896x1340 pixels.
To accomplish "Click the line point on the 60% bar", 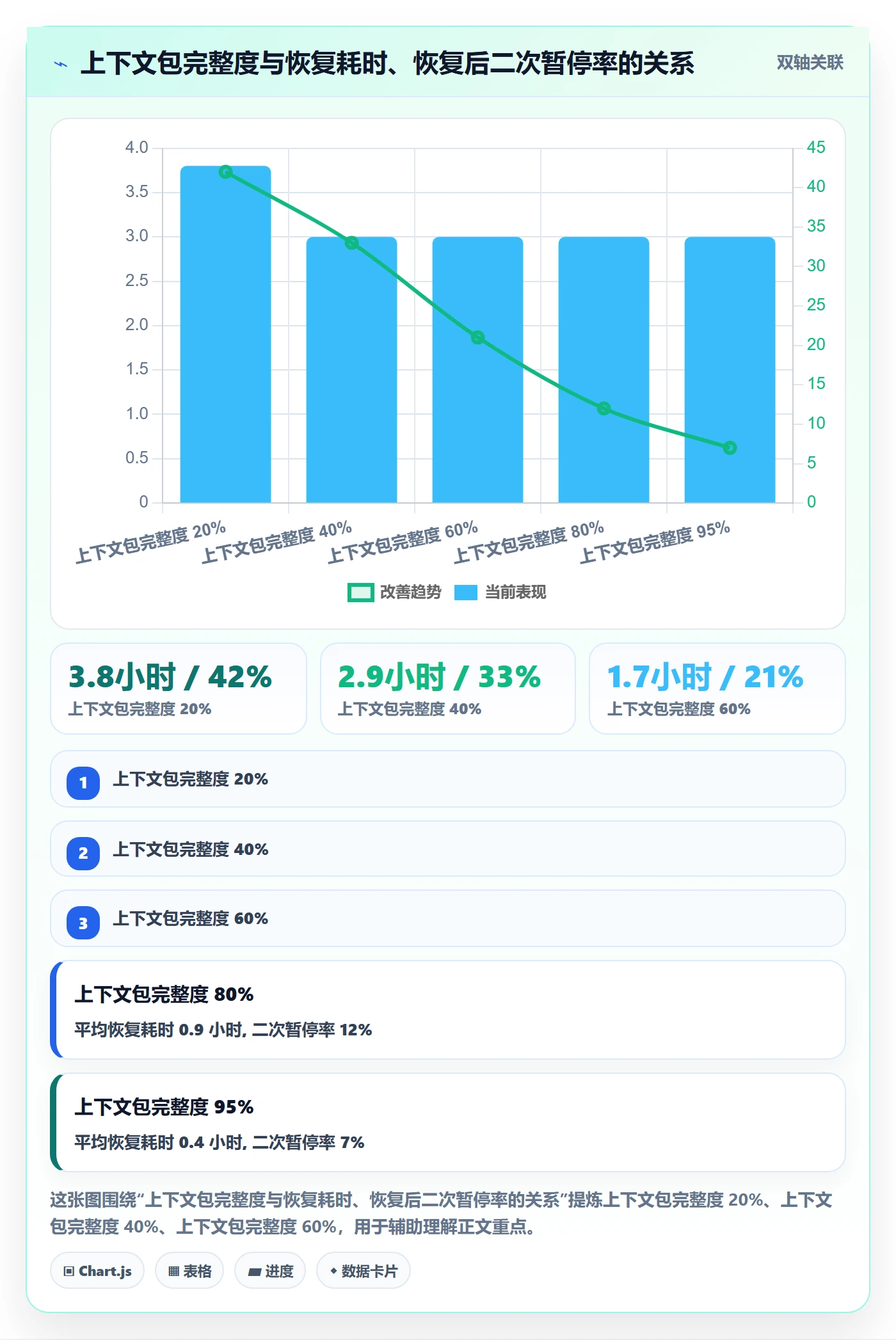I will coord(477,337).
